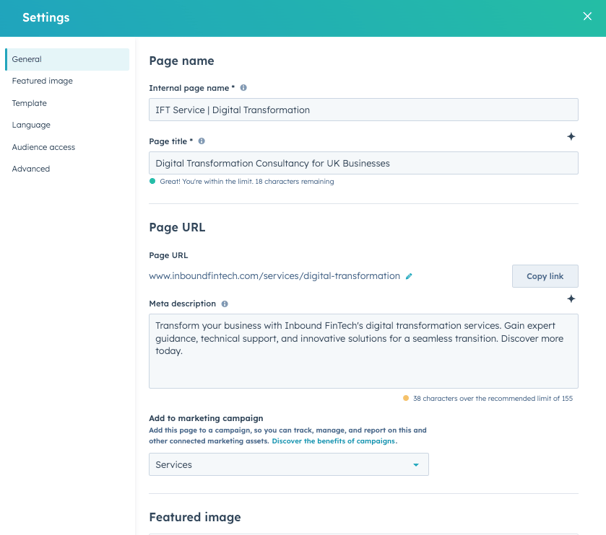Switch to Language settings
Image resolution: width=606 pixels, height=535 pixels.
coord(31,125)
